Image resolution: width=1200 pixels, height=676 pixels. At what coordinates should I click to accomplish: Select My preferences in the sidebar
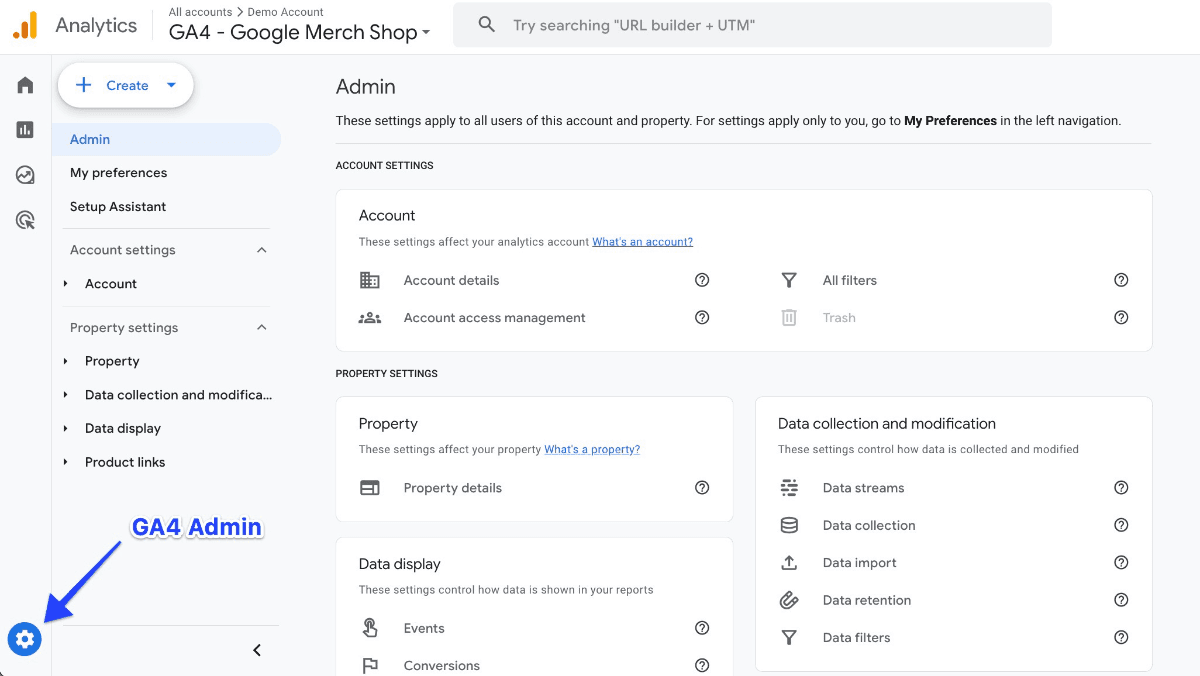[118, 173]
